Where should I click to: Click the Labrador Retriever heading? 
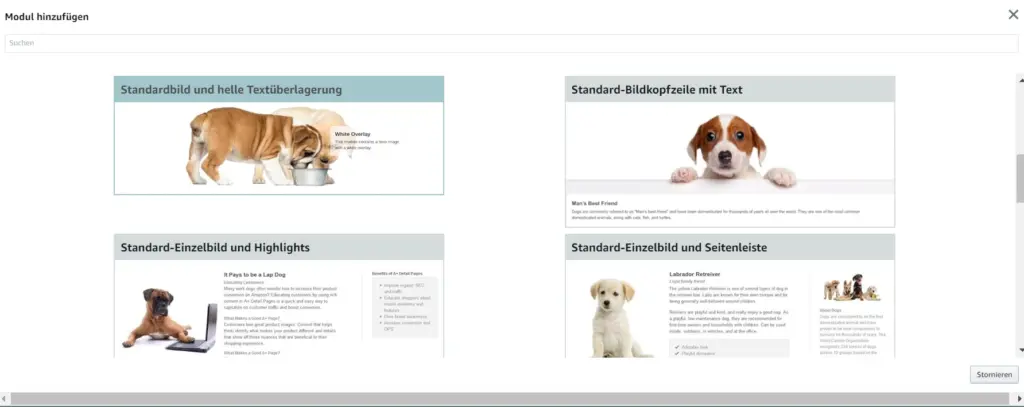pos(696,274)
